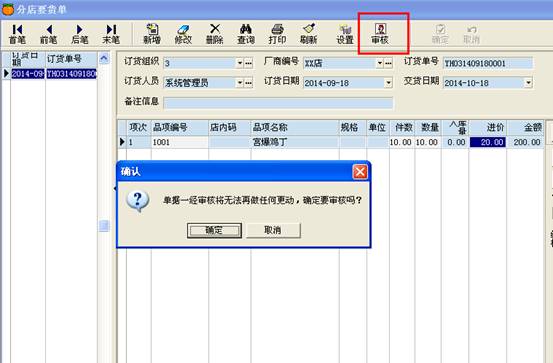Viewport: 553px width, 363px height.
Task: Open 查询 search with binoculars icon
Action: pyautogui.click(x=246, y=34)
